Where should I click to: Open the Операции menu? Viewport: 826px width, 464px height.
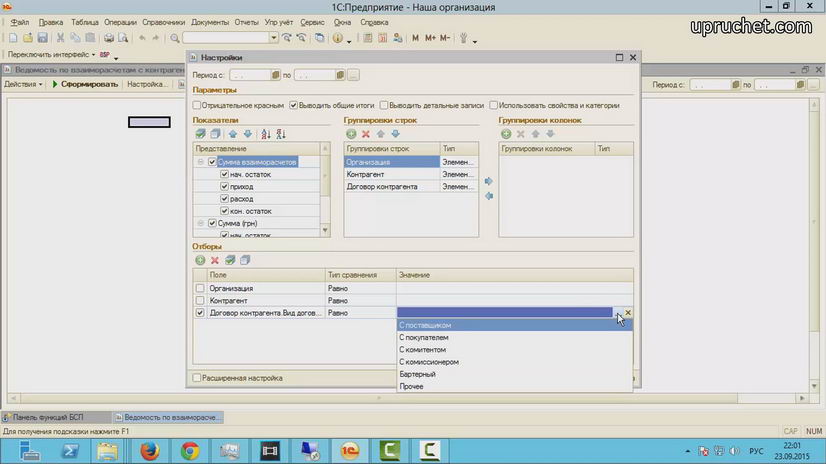(120, 23)
